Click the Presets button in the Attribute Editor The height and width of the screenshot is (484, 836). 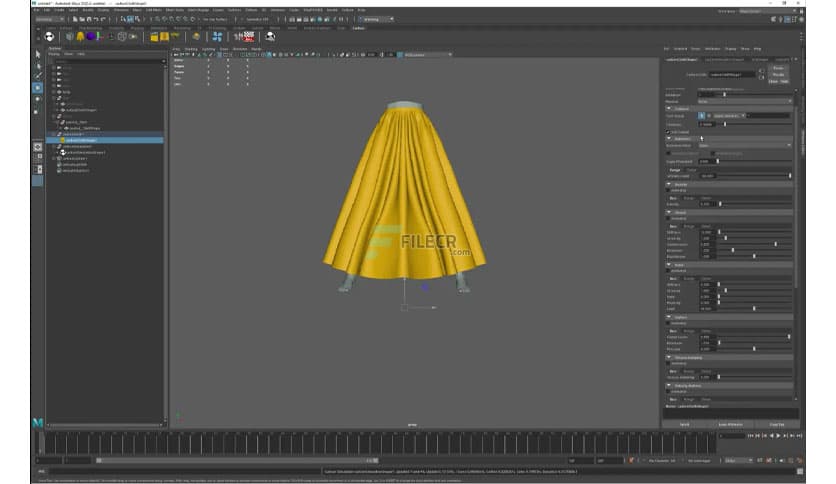(778, 75)
